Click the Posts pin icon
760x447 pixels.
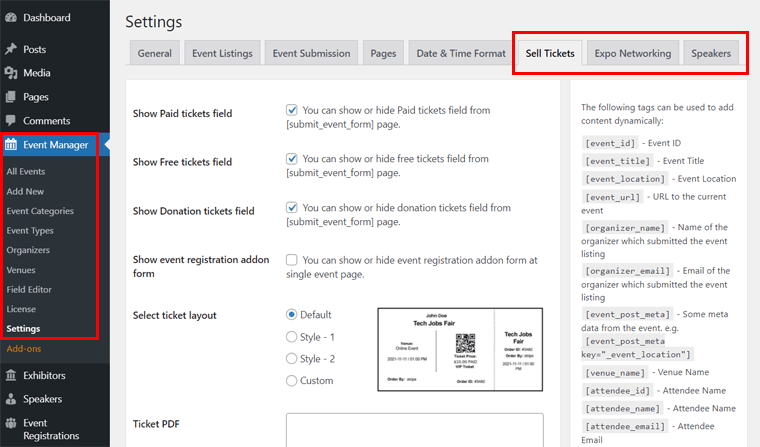(x=11, y=49)
